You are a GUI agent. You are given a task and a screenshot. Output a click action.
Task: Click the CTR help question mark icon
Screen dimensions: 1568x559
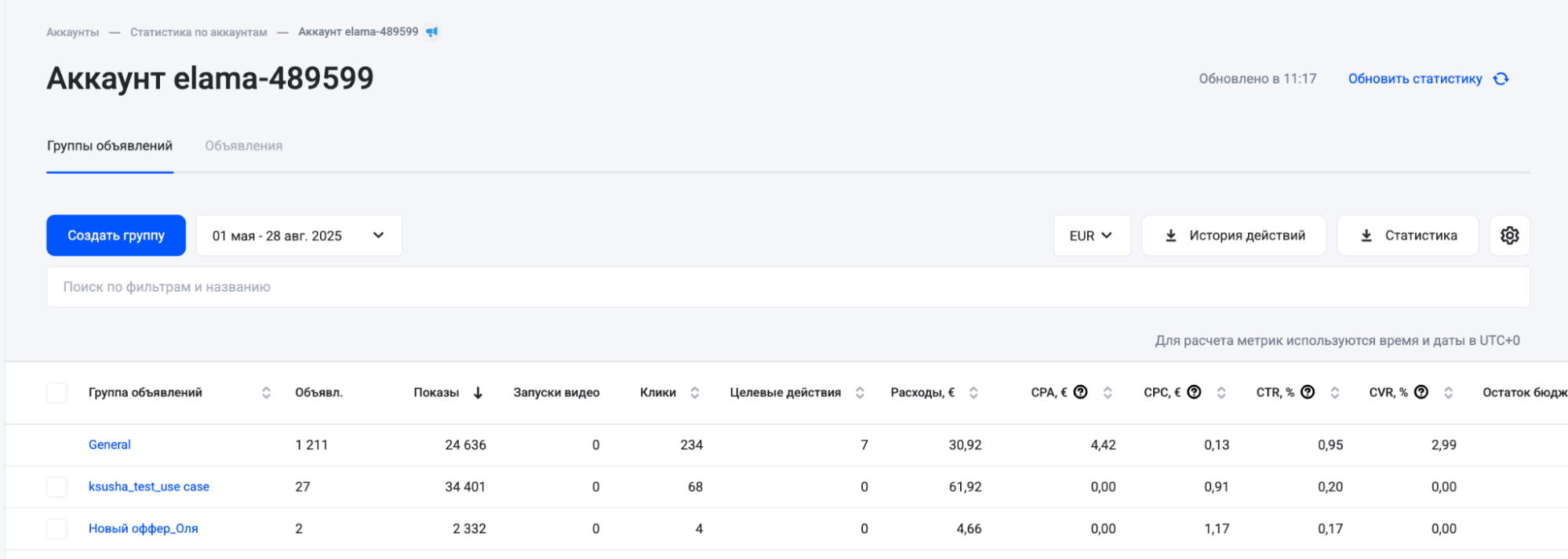1308,392
